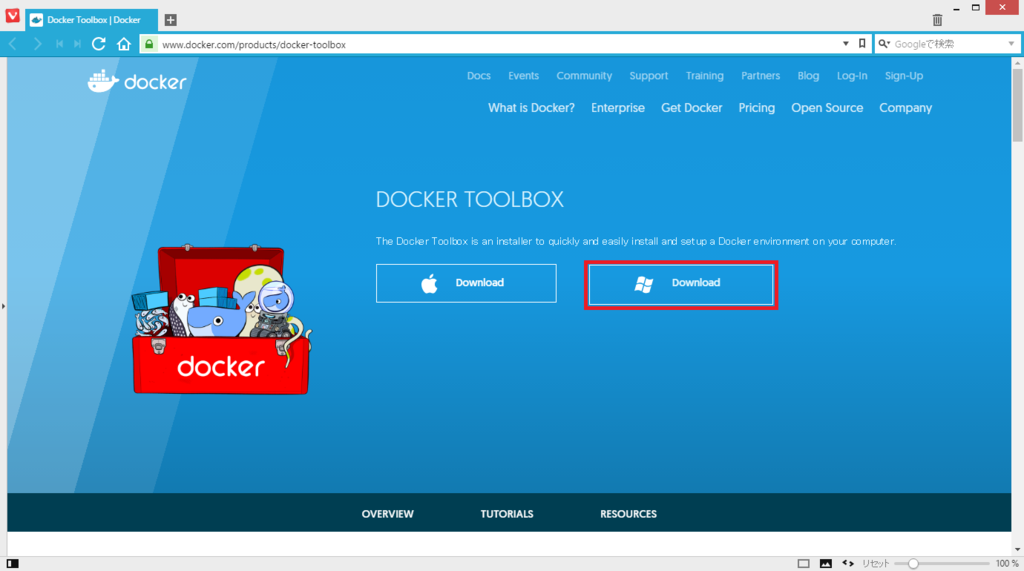Image resolution: width=1024 pixels, height=571 pixels.
Task: Open the What is Docker? menu
Action: pyautogui.click(x=532, y=108)
